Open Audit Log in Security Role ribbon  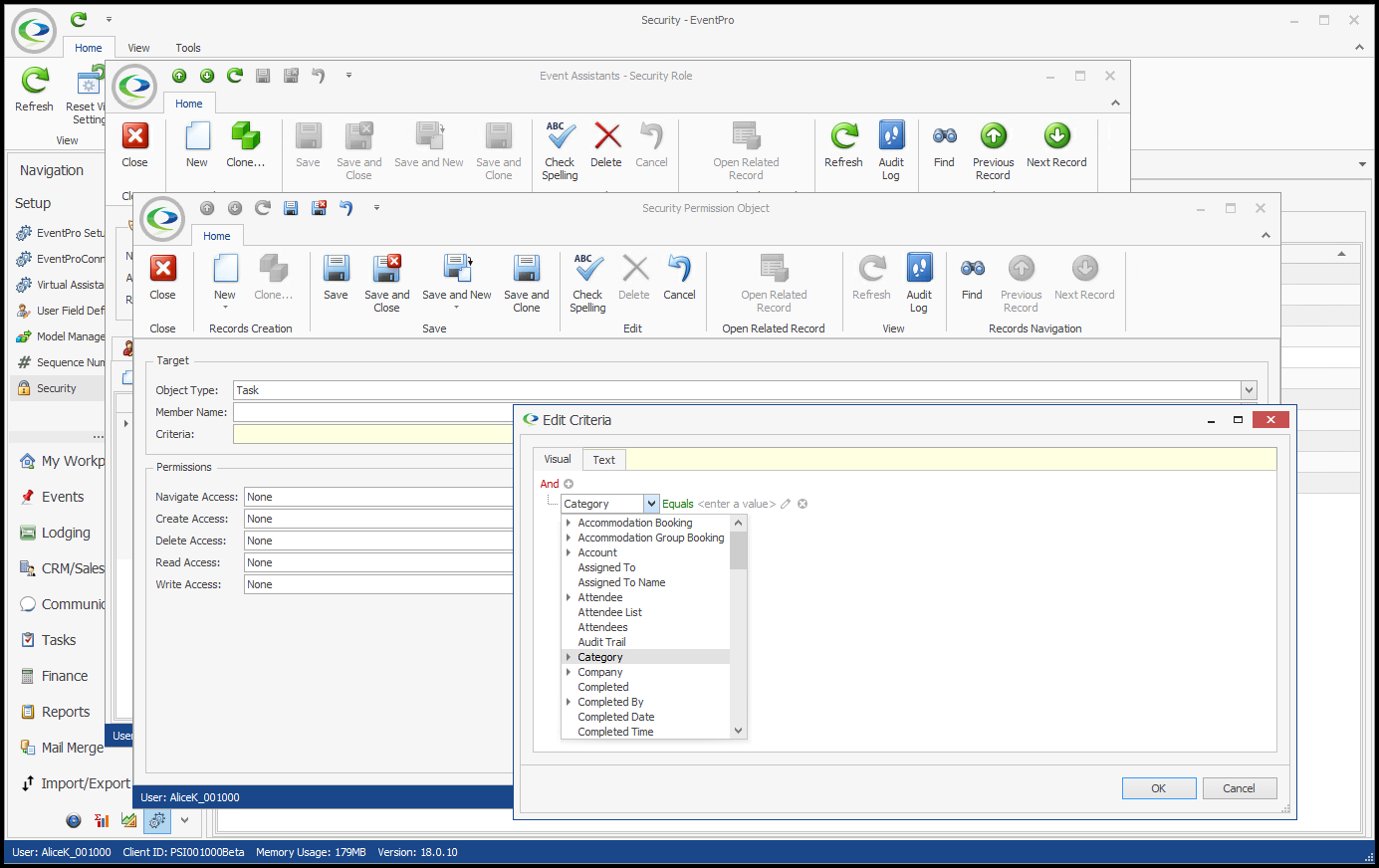[x=891, y=151]
